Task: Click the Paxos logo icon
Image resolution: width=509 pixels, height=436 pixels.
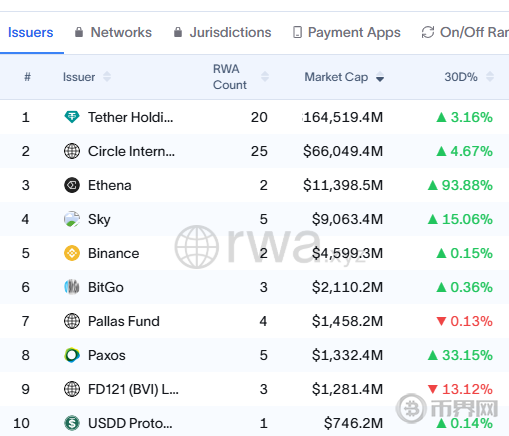Action: pyautogui.click(x=72, y=355)
